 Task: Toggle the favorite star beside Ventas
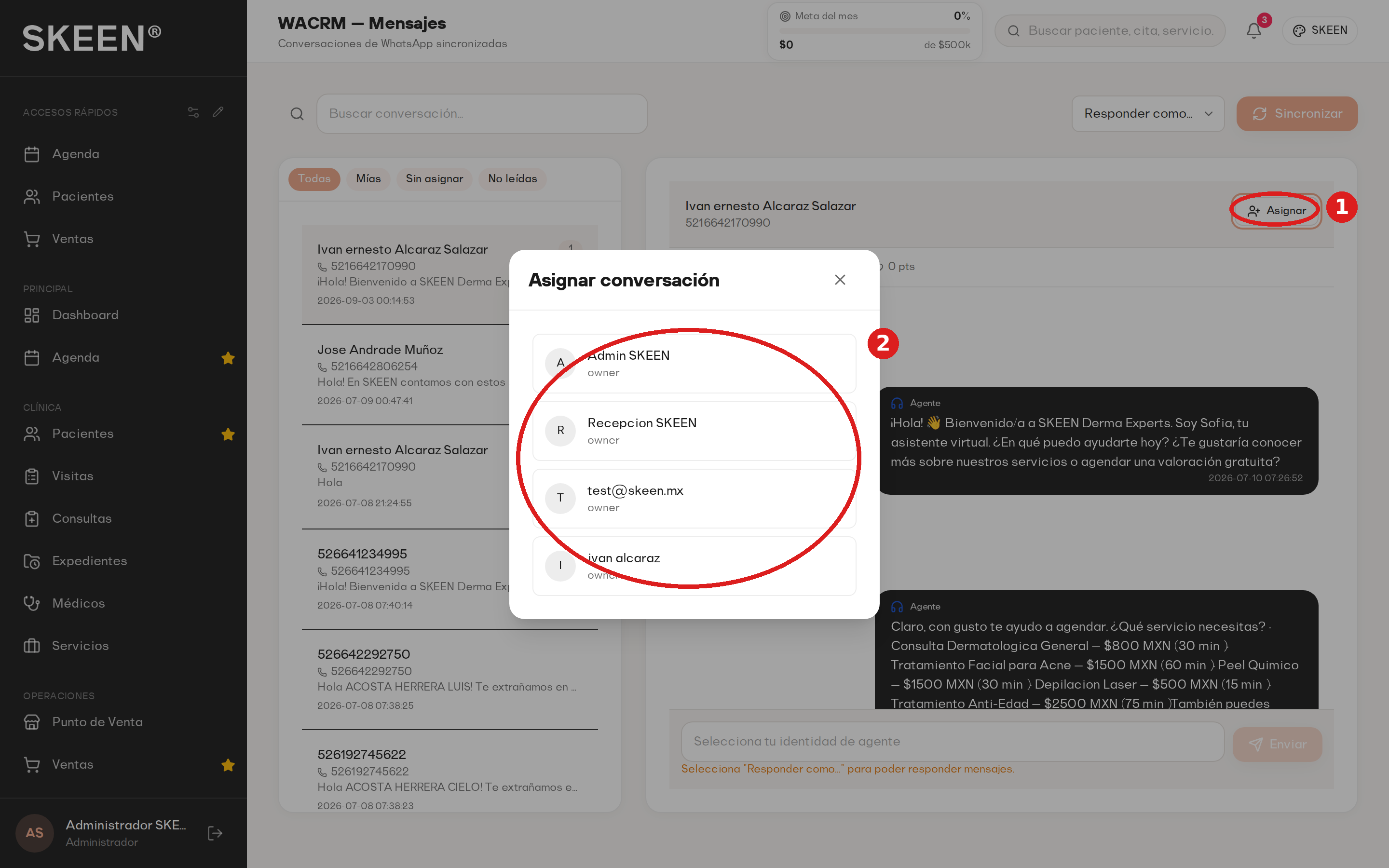click(x=228, y=765)
